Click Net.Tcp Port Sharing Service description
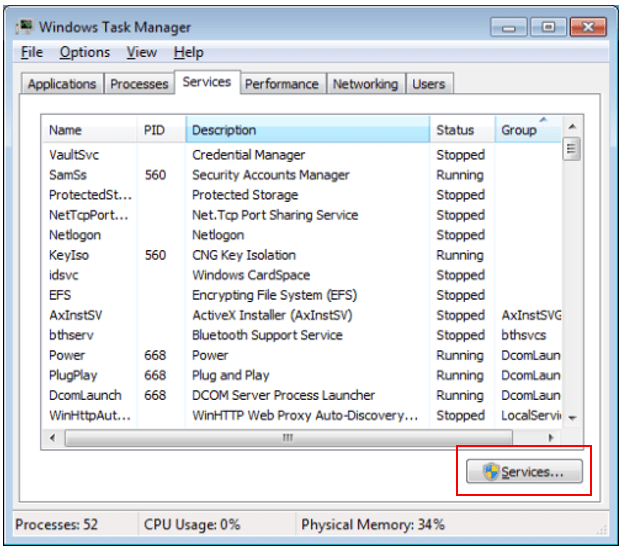The image size is (625, 551). pyautogui.click(x=275, y=215)
